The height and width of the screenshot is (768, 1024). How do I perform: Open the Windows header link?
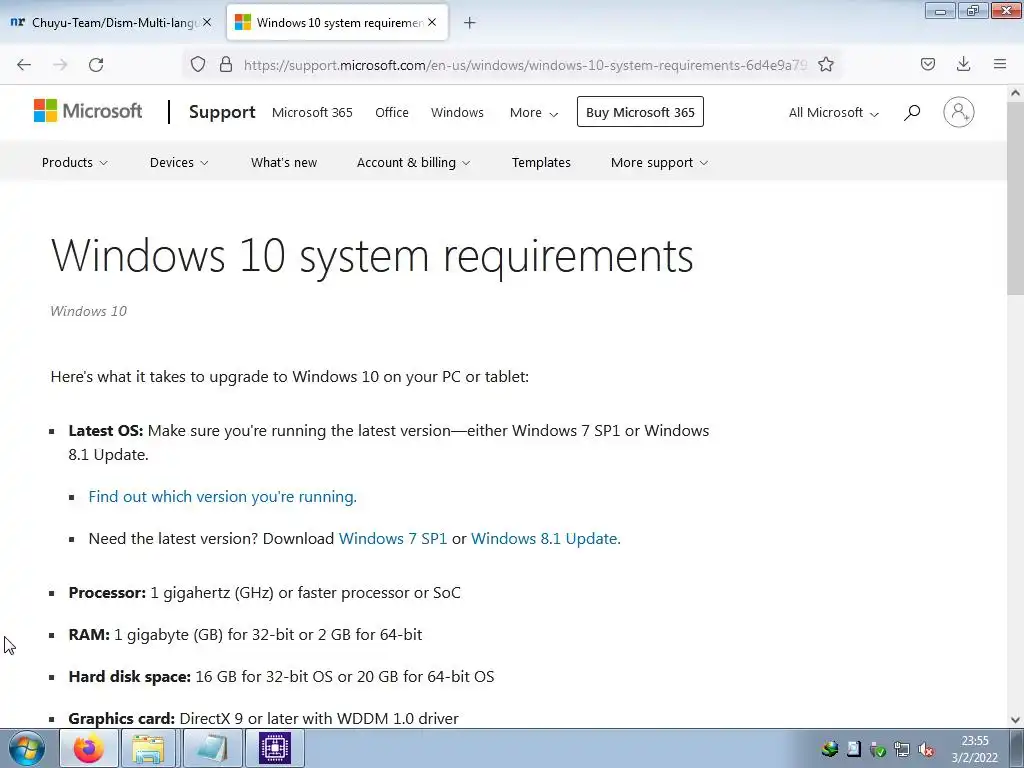[x=457, y=112]
